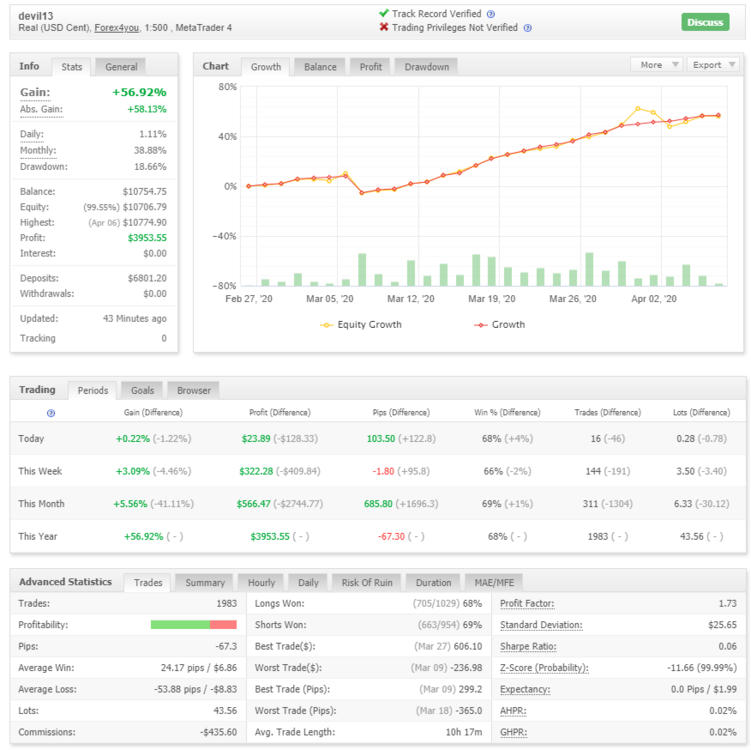Image resolution: width=751 pixels, height=750 pixels.
Task: Click the Commissions value -$435.60
Action: click(x=218, y=732)
